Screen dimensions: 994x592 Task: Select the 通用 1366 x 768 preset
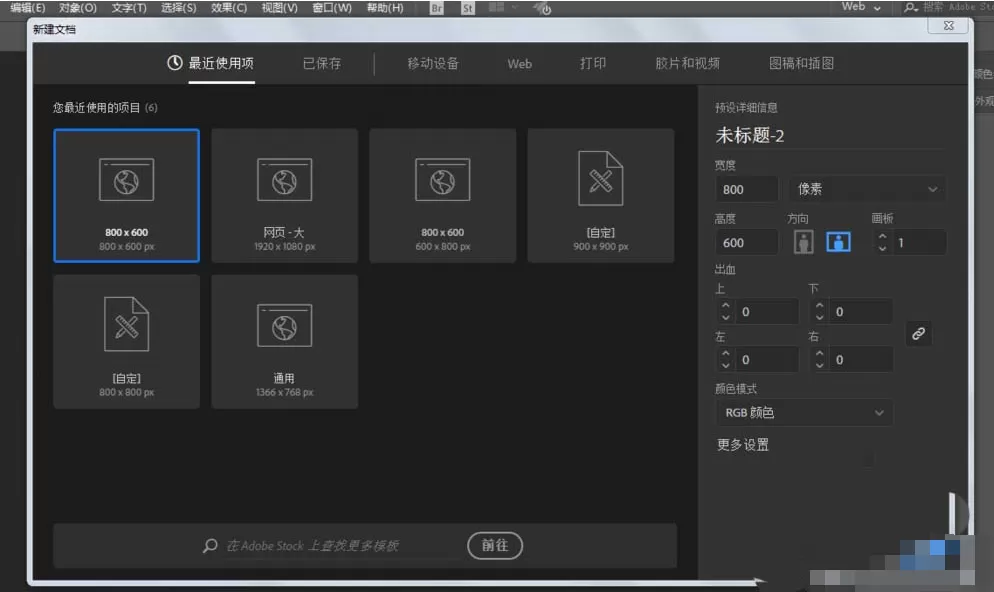[285, 342]
